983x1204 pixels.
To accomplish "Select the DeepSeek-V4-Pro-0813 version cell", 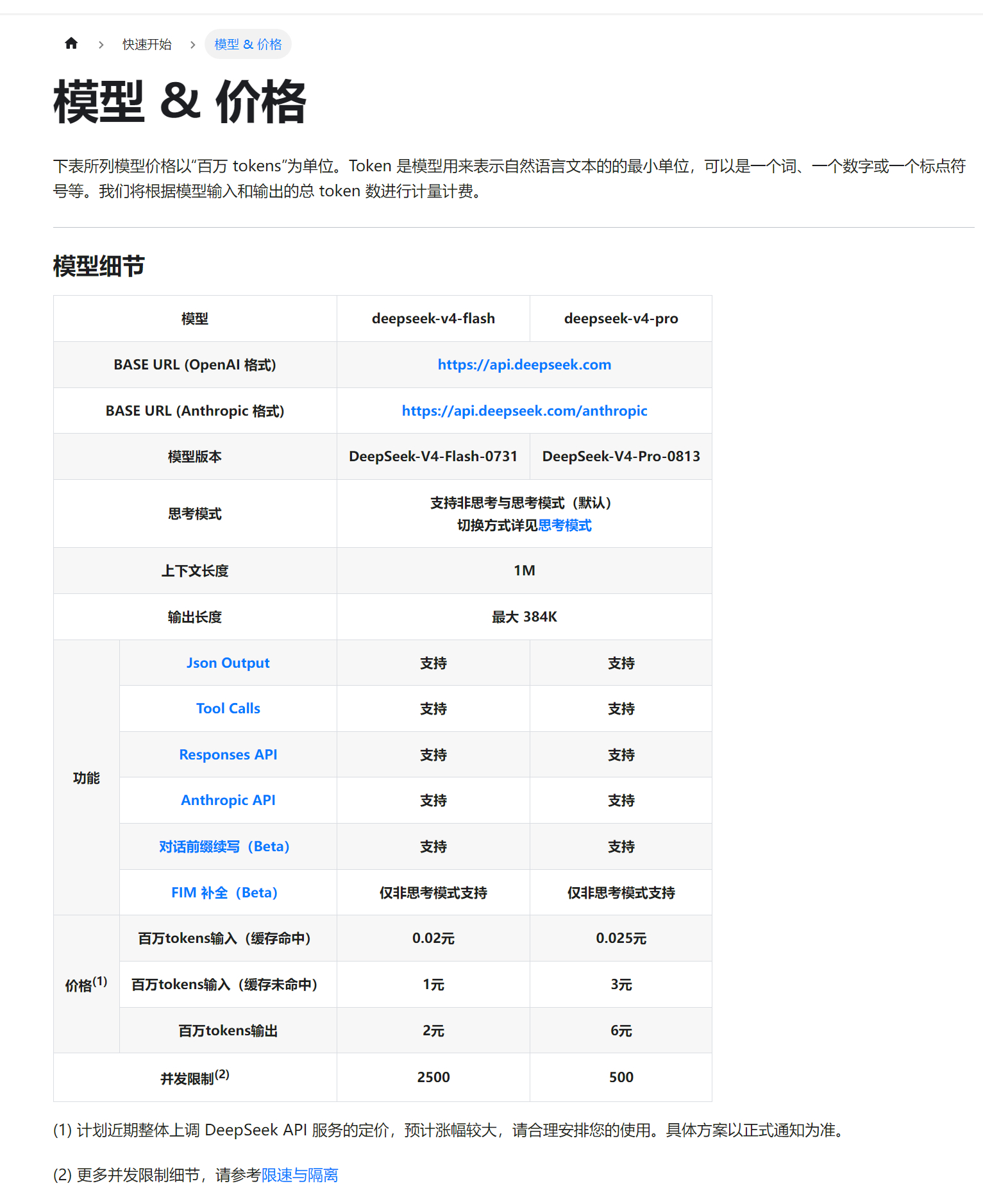I will click(x=621, y=457).
